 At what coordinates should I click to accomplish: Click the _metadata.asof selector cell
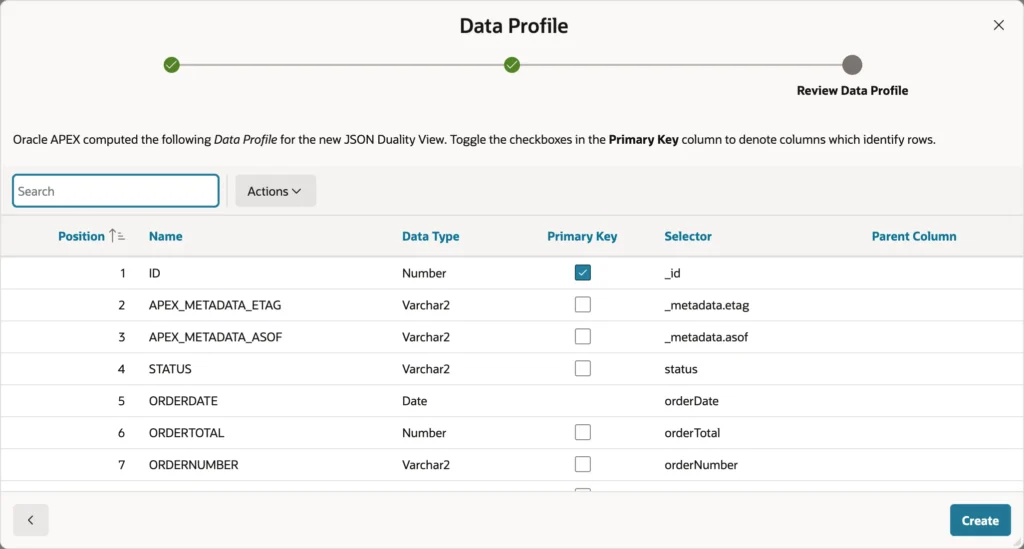(x=706, y=337)
